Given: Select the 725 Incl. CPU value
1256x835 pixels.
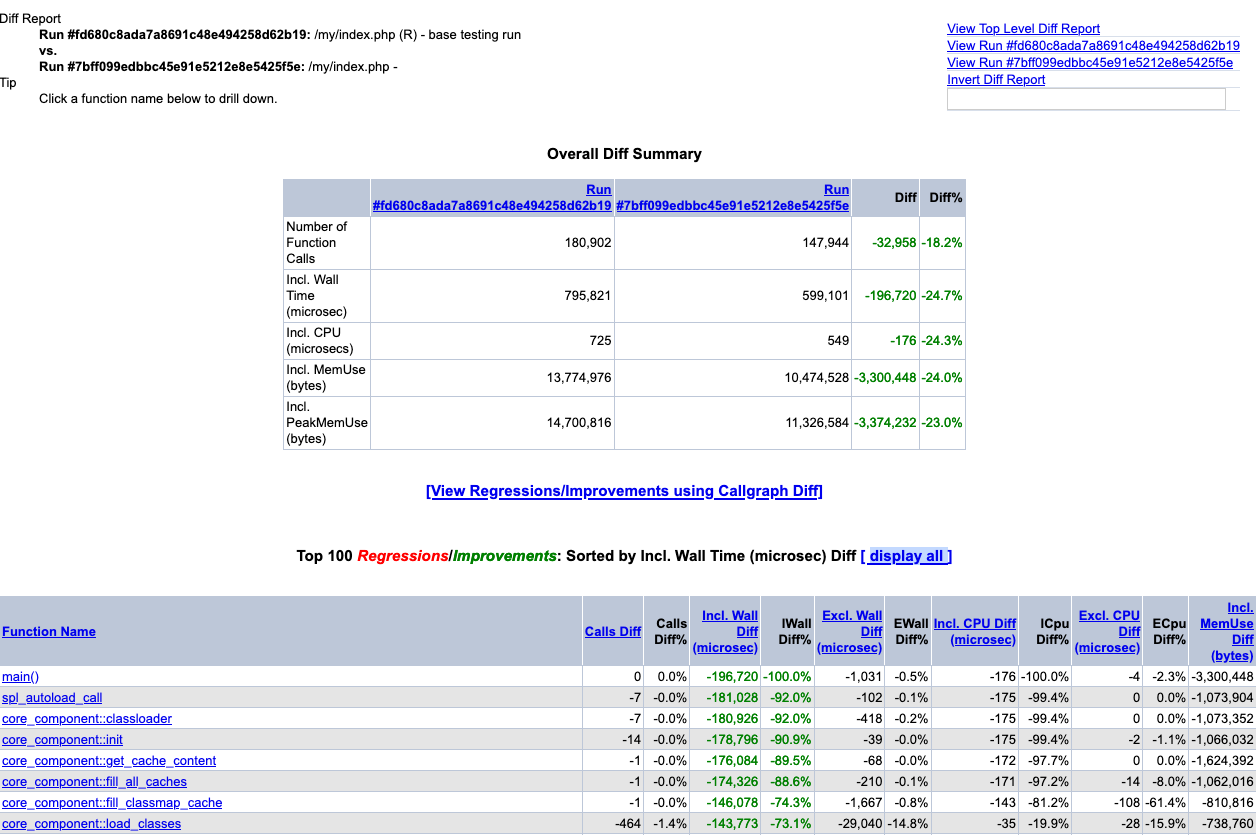Looking at the screenshot, I should pyautogui.click(x=600, y=341).
